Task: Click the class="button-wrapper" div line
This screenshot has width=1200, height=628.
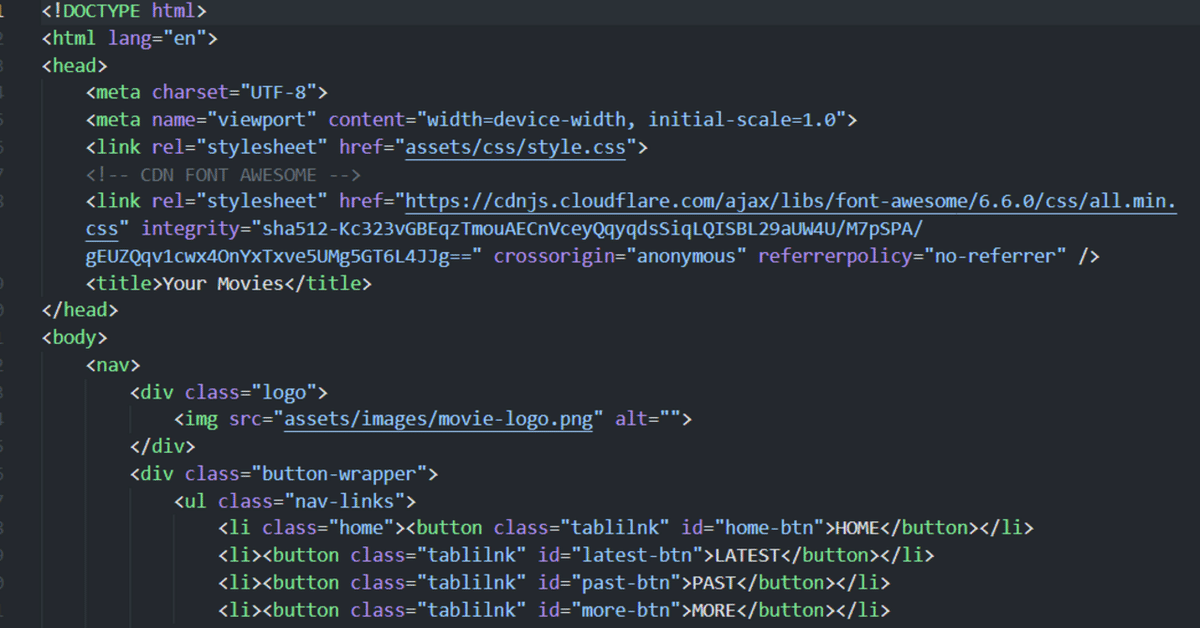Action: tap(284, 473)
